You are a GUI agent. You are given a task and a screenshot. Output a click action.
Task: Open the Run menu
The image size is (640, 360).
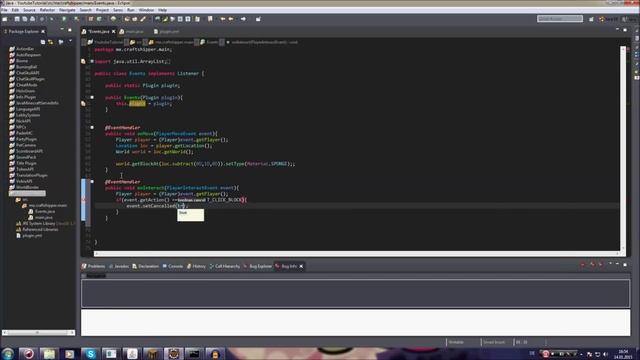pyautogui.click(x=131, y=10)
